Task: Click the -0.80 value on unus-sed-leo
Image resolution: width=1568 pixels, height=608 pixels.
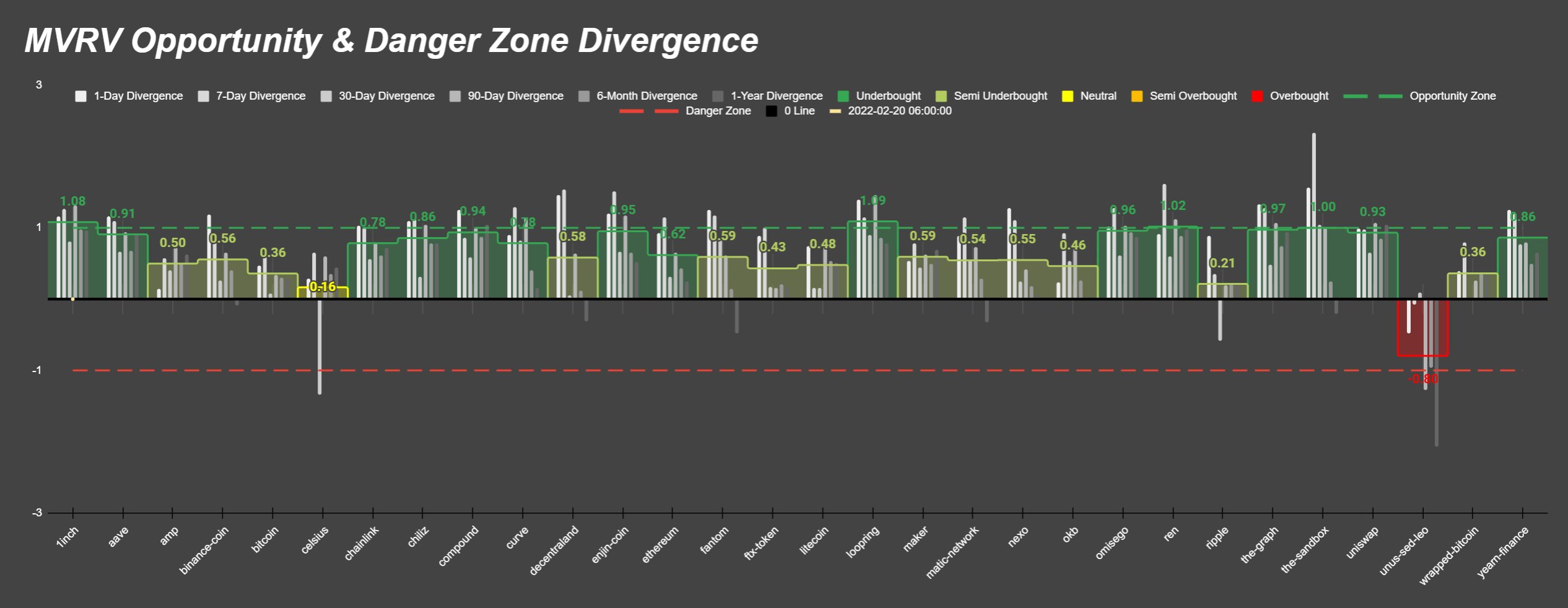Action: [1423, 379]
